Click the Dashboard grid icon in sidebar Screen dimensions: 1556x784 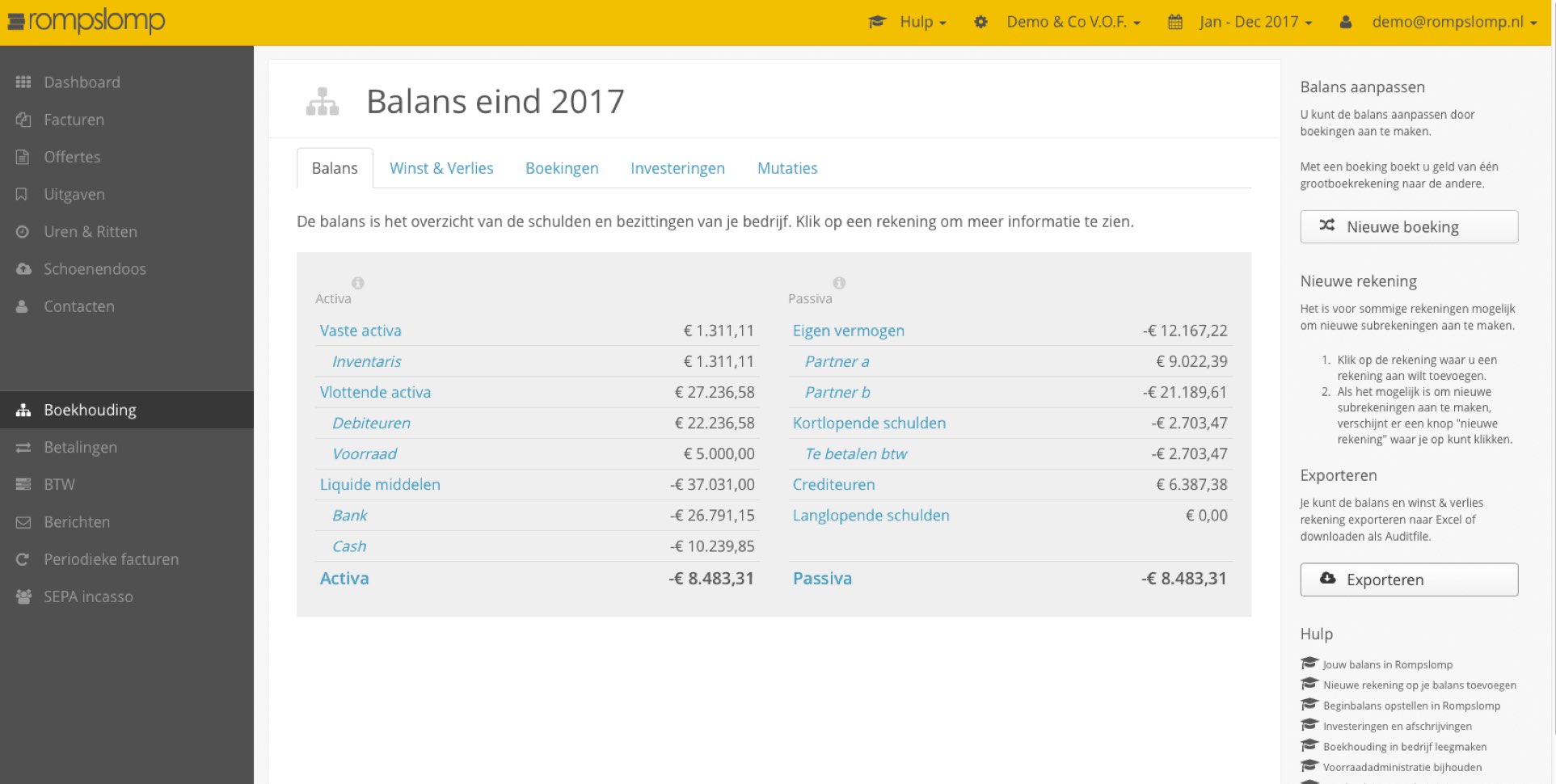pos(23,82)
